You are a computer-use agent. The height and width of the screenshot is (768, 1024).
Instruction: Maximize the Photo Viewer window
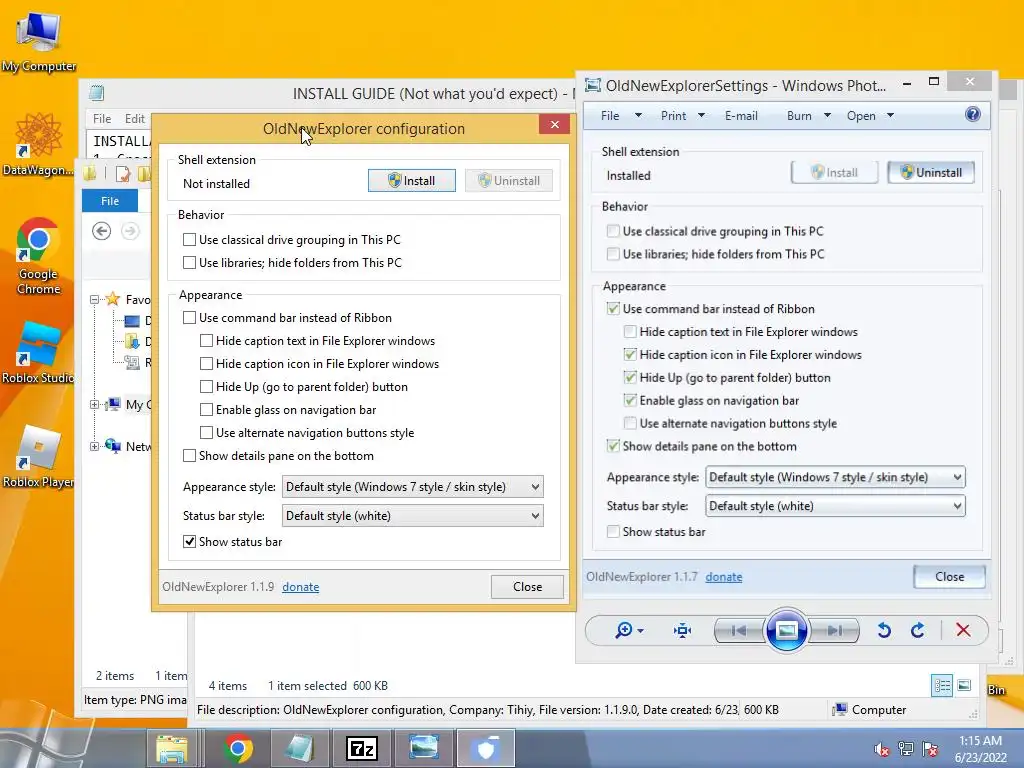click(934, 82)
